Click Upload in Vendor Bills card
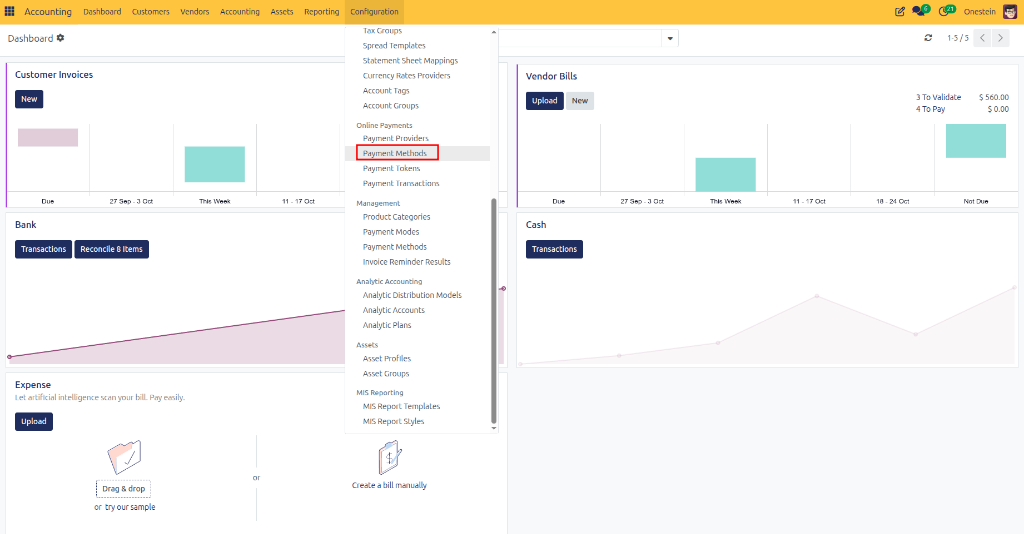Viewport: 1024px width, 534px height. coord(545,101)
